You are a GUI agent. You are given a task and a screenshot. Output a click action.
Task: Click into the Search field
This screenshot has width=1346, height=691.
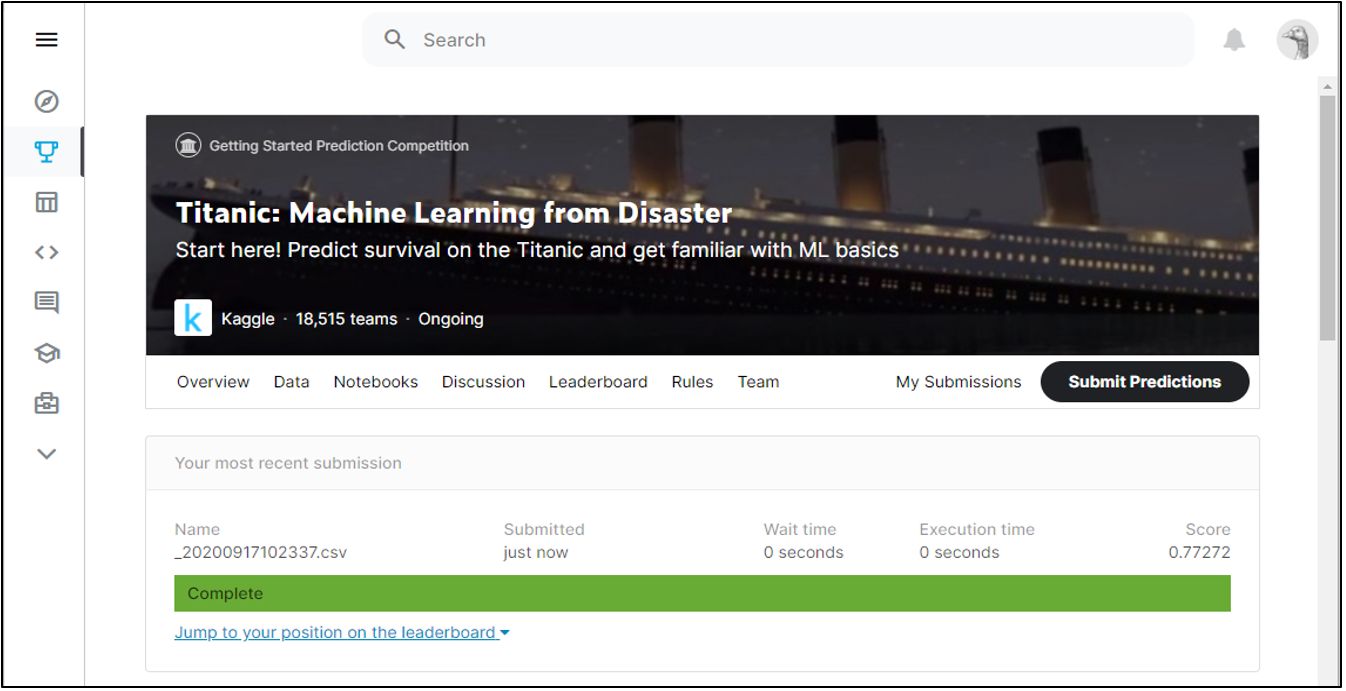point(778,40)
